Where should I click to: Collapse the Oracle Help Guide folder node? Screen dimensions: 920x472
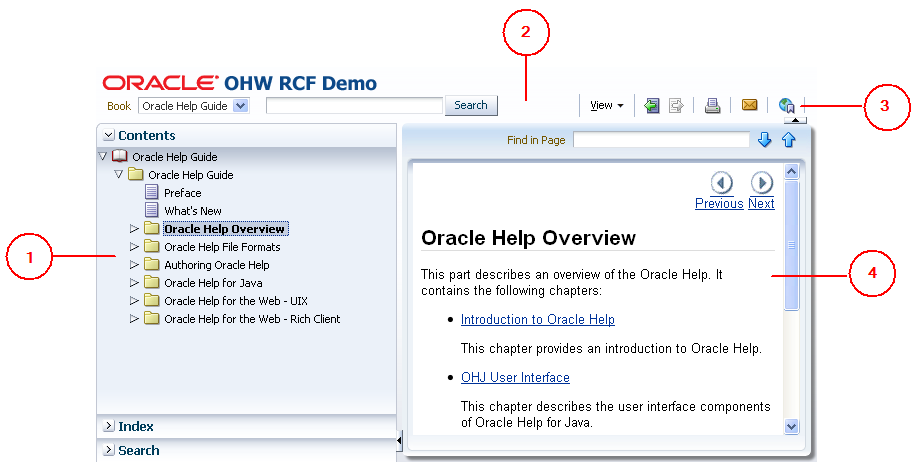119,174
